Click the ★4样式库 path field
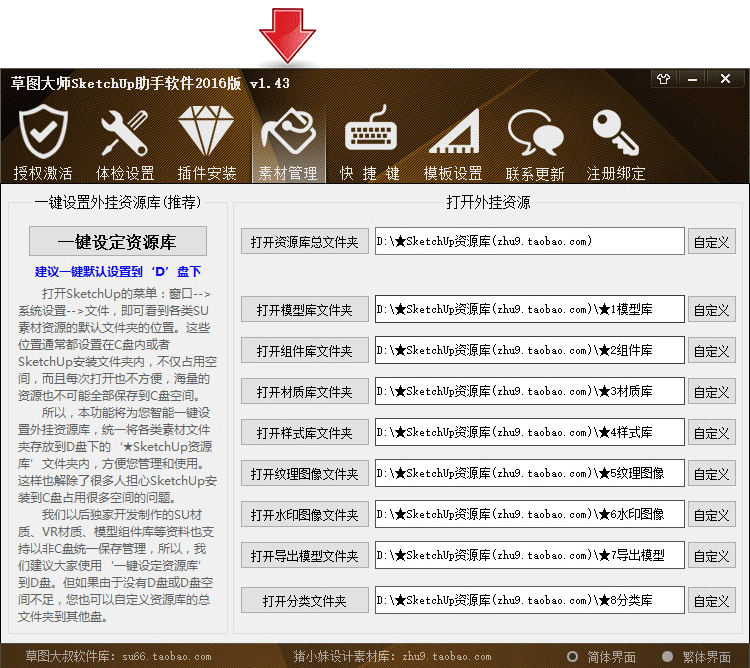This screenshot has height=668, width=750. pyautogui.click(x=529, y=432)
